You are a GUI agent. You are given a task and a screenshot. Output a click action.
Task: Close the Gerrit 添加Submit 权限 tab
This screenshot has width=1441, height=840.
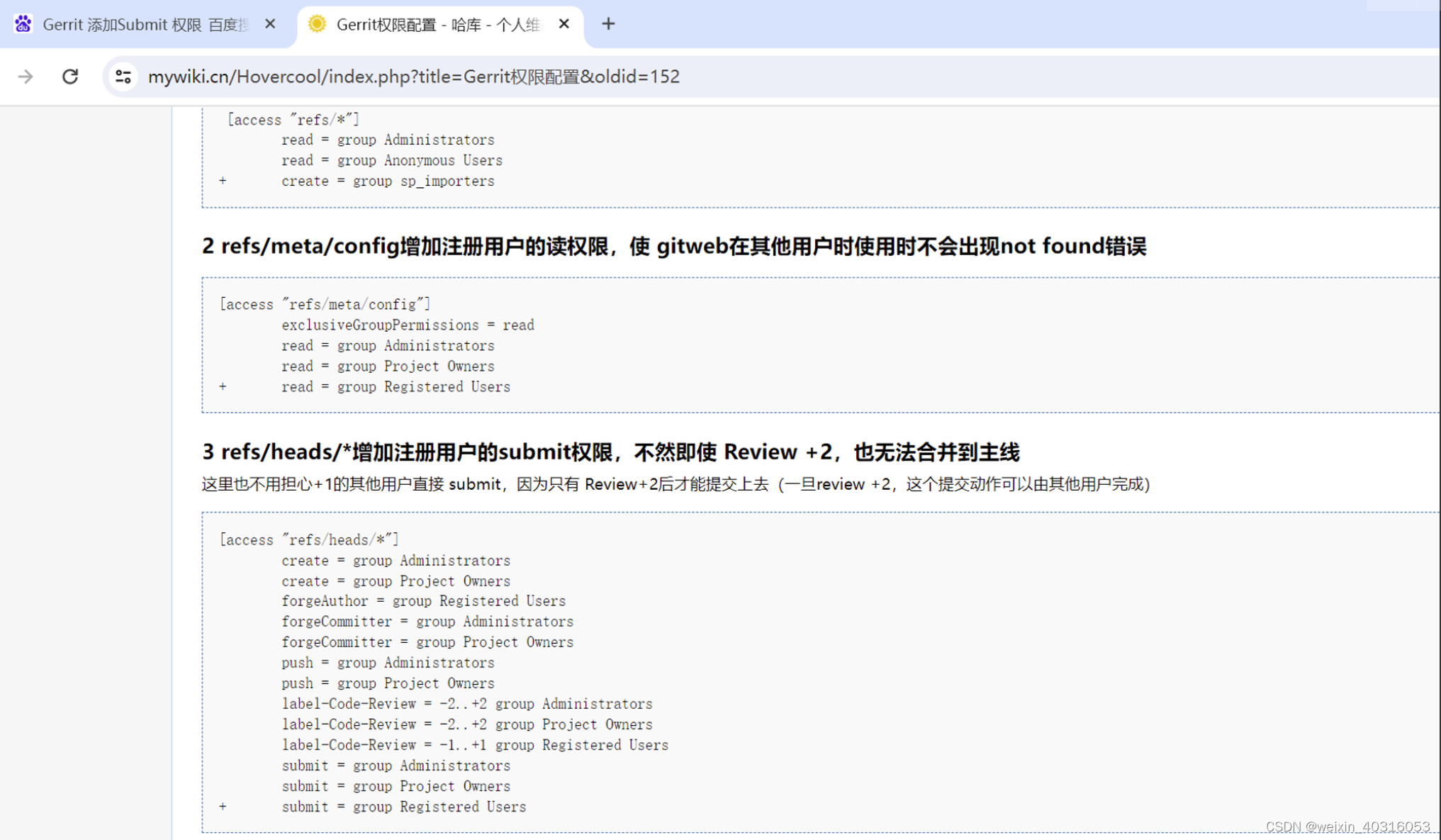tap(270, 24)
